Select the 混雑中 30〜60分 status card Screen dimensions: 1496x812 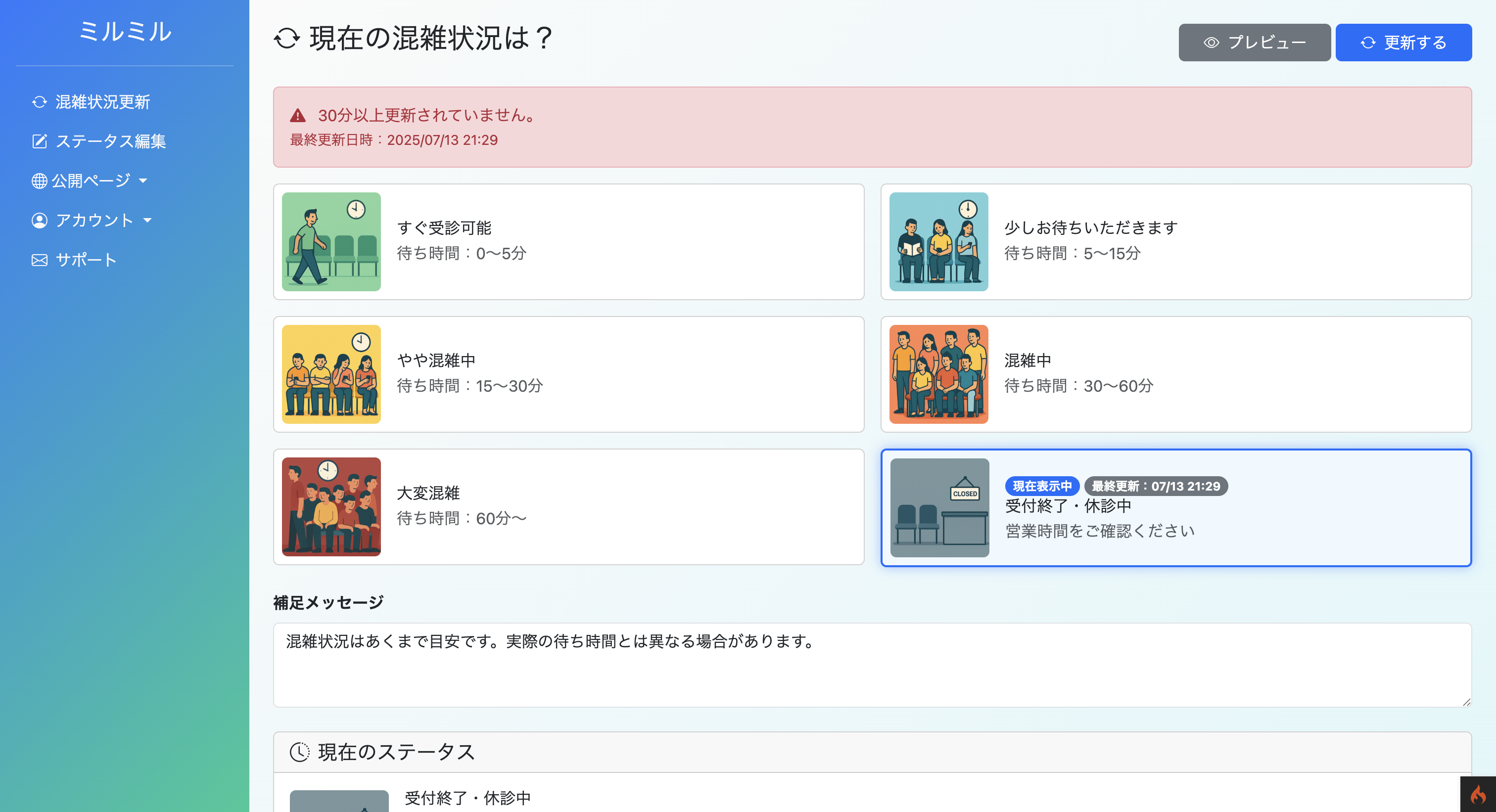pyautogui.click(x=1176, y=374)
